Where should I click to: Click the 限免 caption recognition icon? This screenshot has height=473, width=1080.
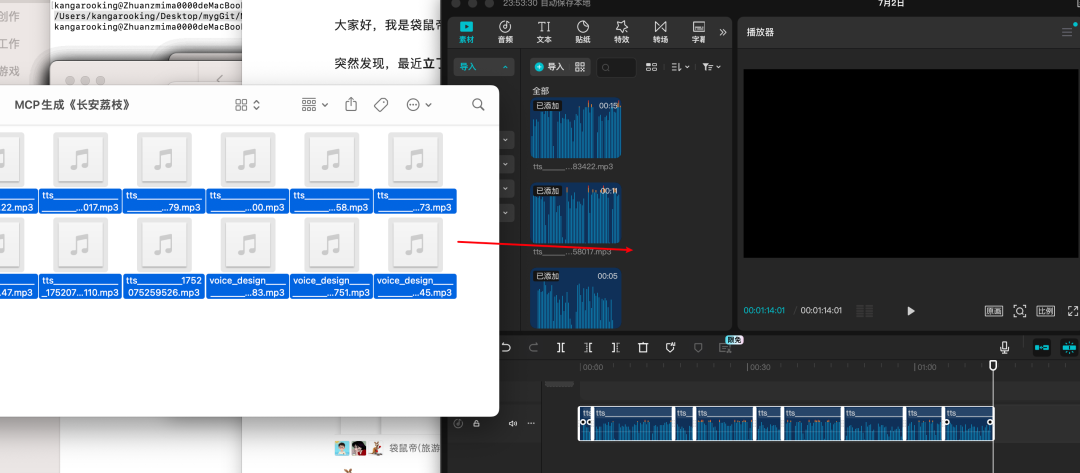click(726, 346)
